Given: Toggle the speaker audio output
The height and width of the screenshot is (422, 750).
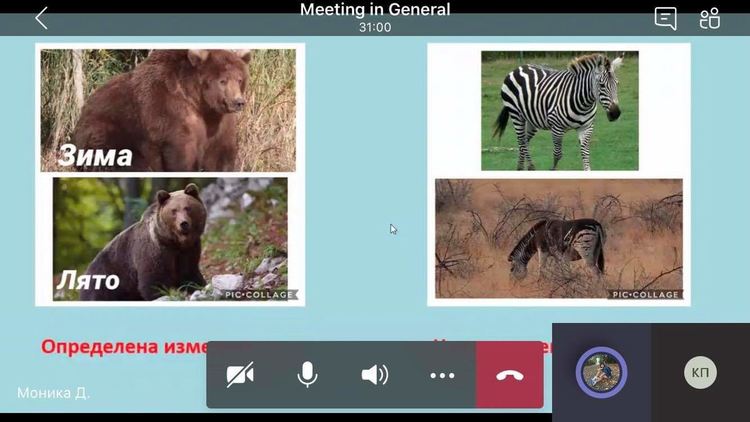Looking at the screenshot, I should coord(374,375).
